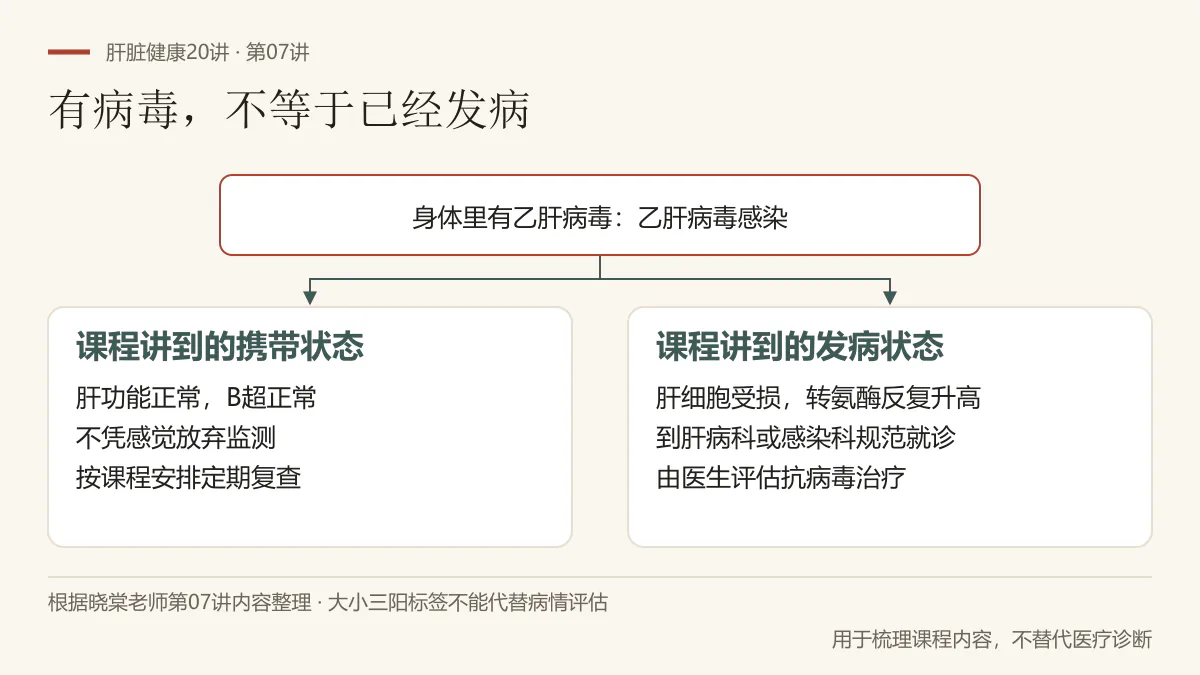Click the footer note '根据晓棠老师第07讲内容整理'
Image resolution: width=1200 pixels, height=675 pixels.
[180, 603]
